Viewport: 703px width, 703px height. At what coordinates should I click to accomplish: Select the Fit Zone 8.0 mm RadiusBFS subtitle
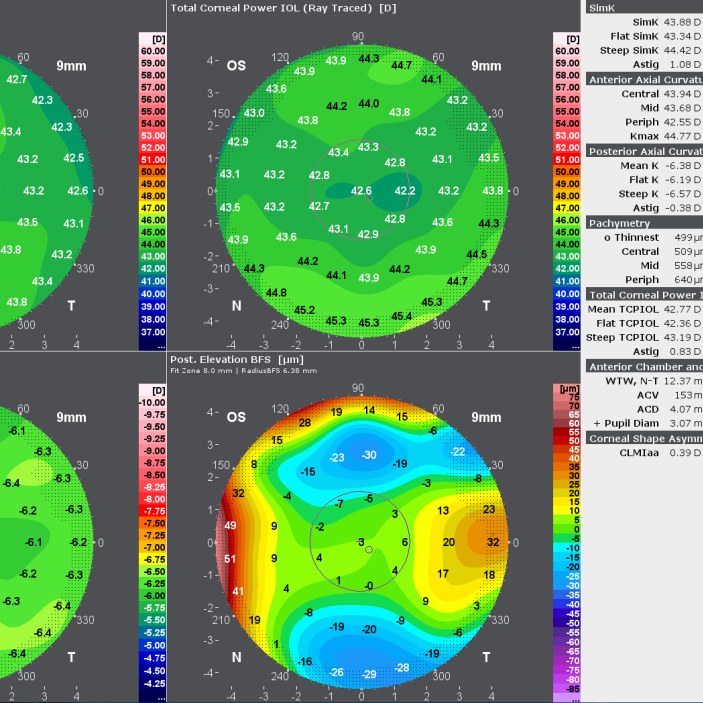[x=243, y=371]
